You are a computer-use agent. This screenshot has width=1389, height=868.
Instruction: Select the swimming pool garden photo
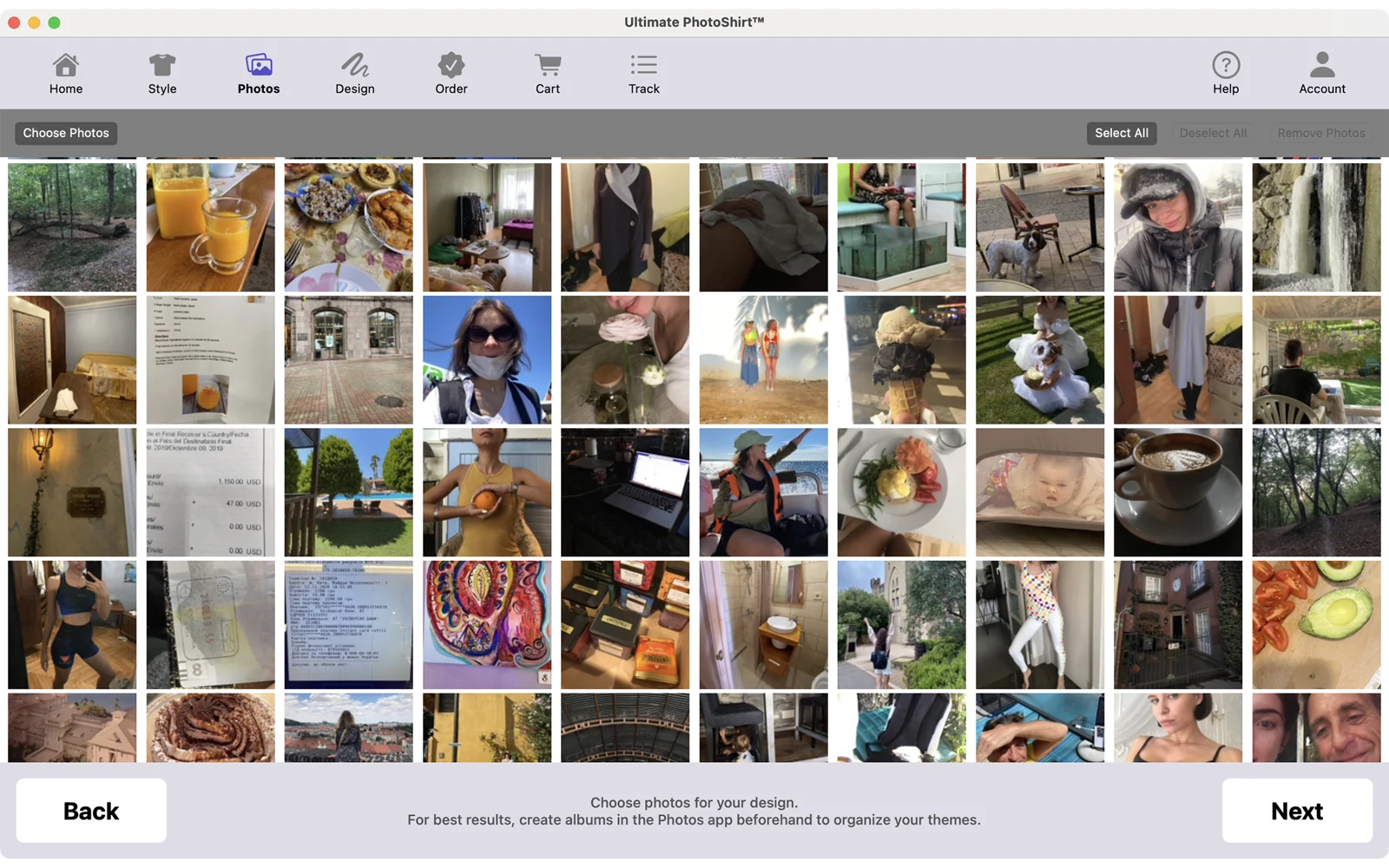348,492
